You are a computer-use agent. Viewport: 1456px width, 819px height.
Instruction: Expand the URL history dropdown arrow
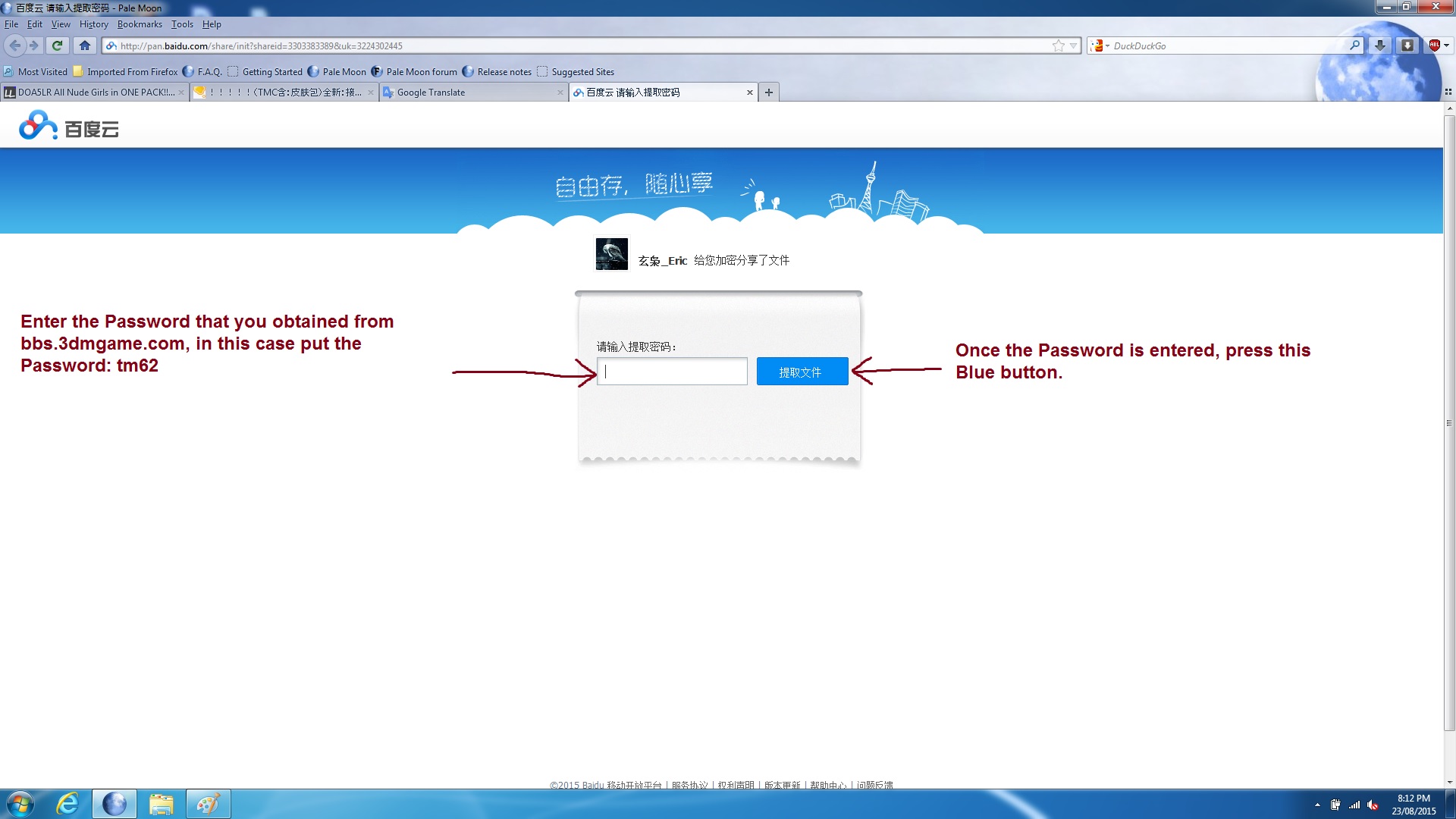tap(1073, 45)
